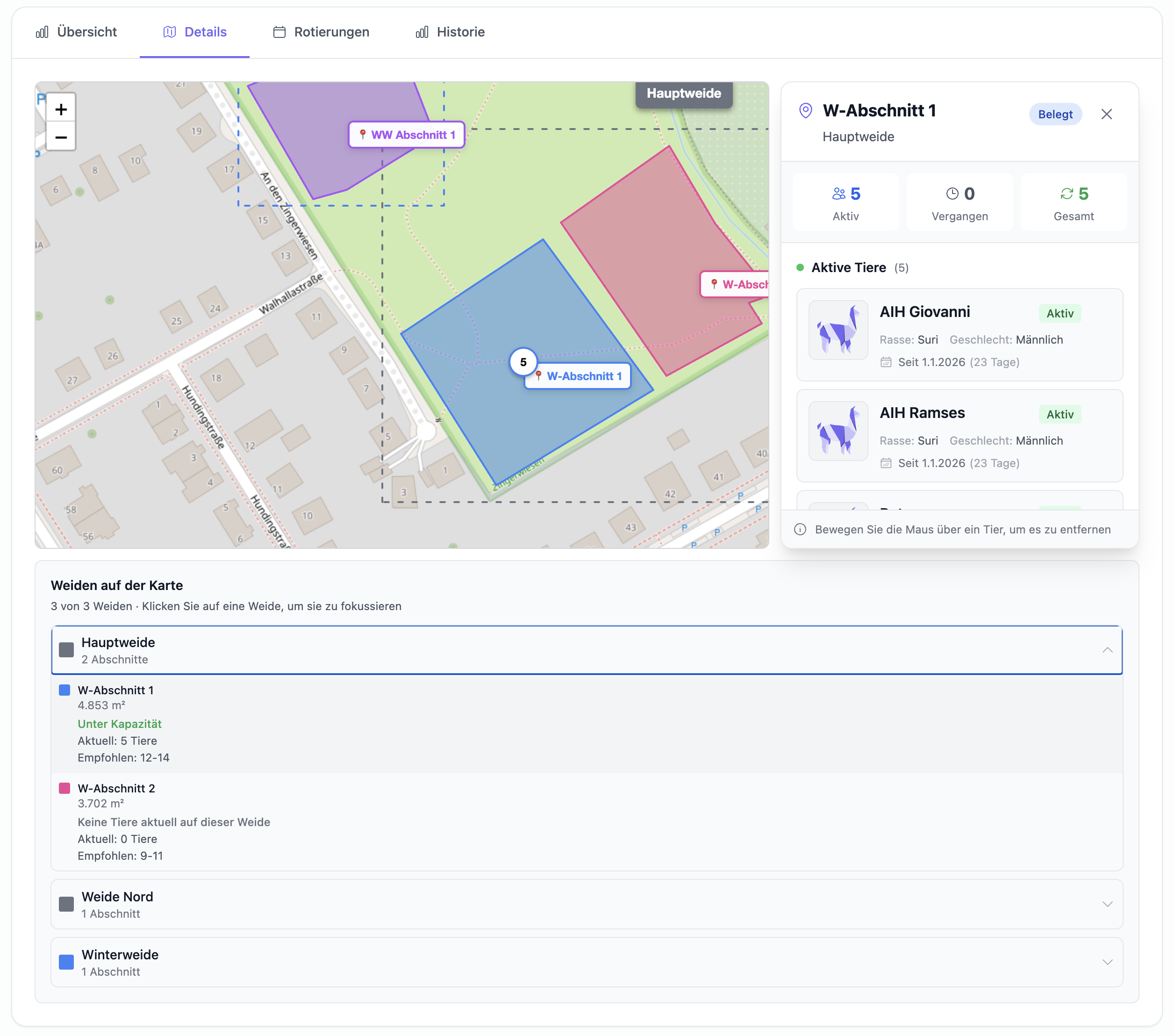
Task: Toggle the square next to Weide Nord
Action: [x=66, y=904]
